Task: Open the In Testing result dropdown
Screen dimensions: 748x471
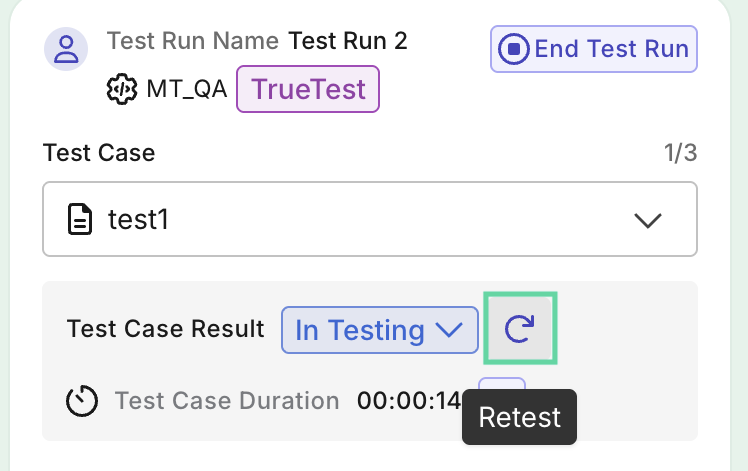Action: pos(380,330)
